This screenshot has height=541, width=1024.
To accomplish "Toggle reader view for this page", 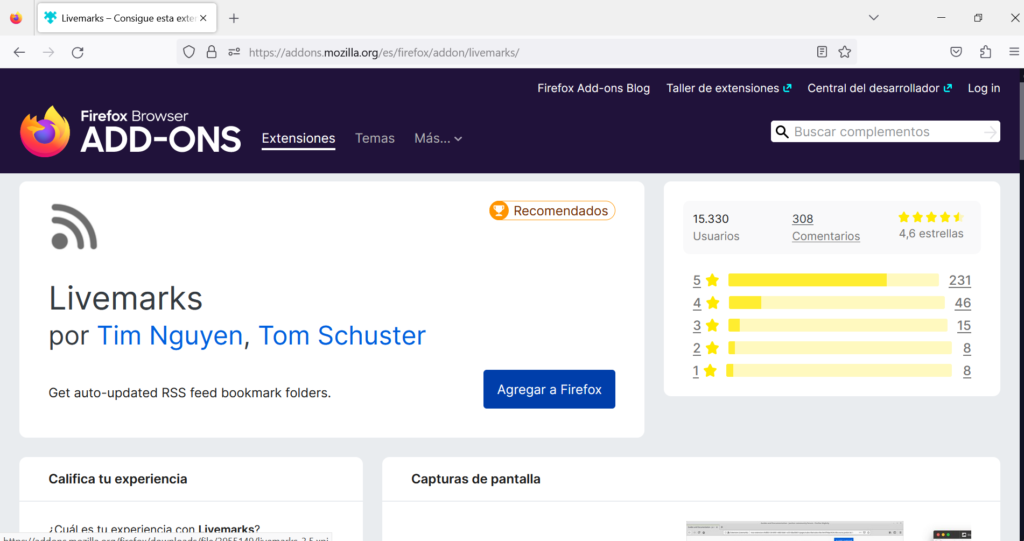I will tap(822, 52).
